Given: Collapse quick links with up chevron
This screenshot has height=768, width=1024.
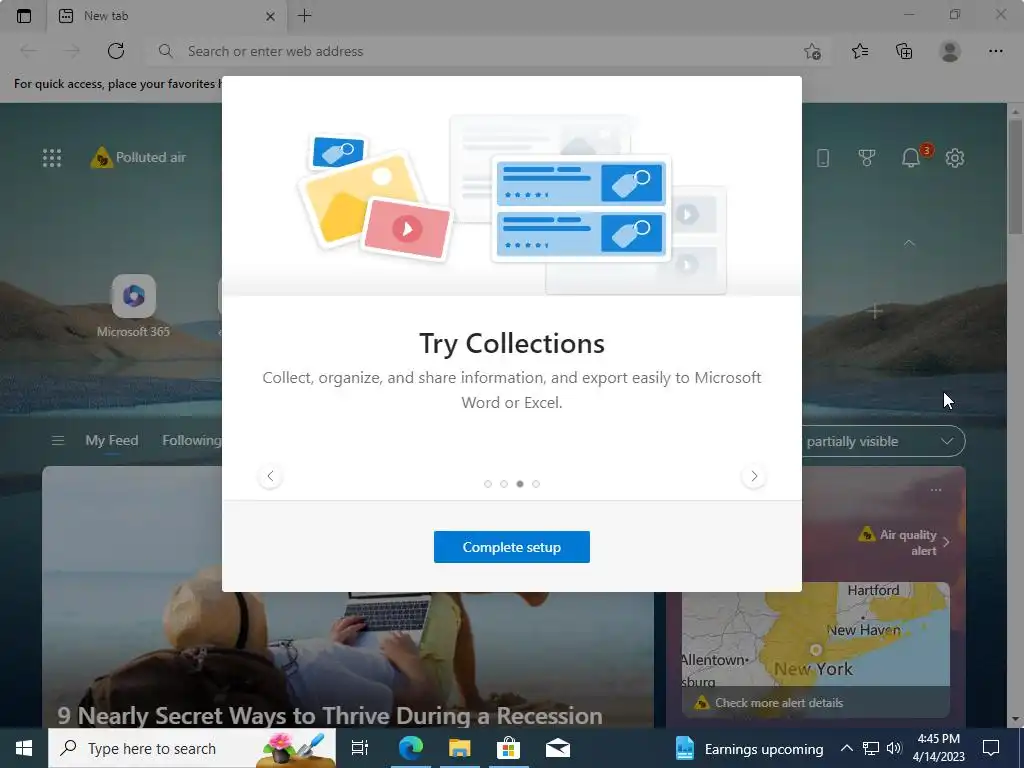Looking at the screenshot, I should [x=909, y=243].
